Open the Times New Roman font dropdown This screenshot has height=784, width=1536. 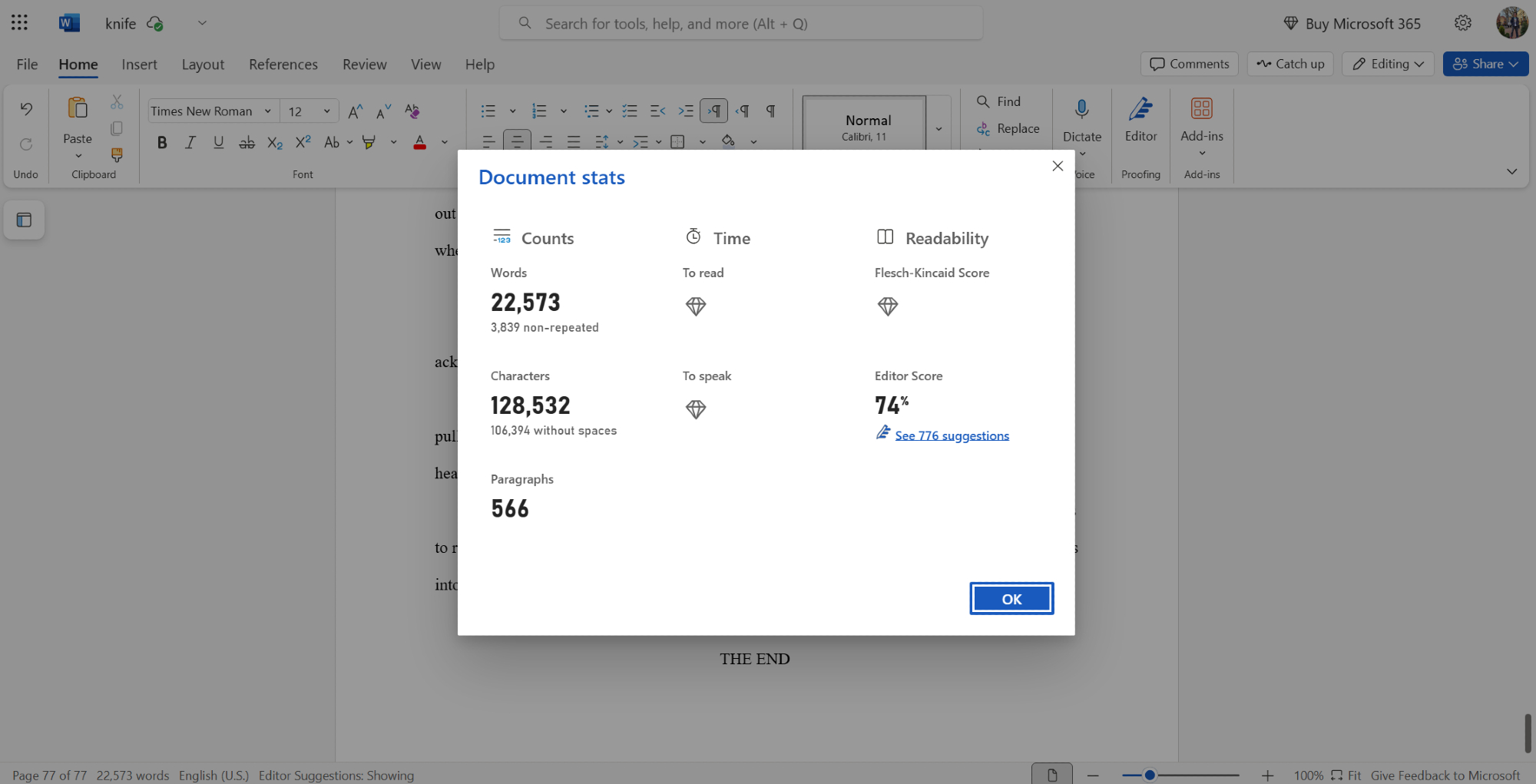(211, 111)
